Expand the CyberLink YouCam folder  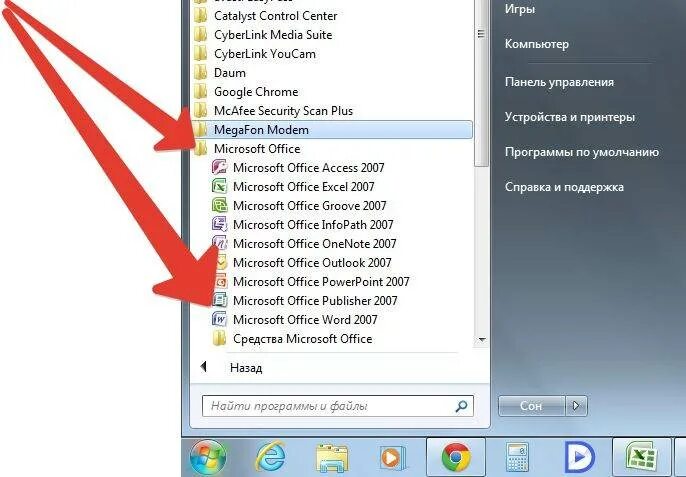tap(265, 54)
